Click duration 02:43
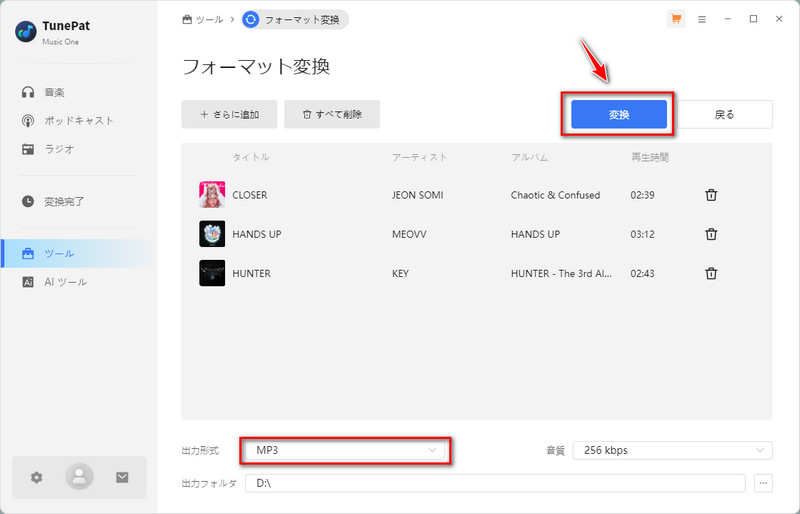This screenshot has height=514, width=800. [x=642, y=274]
